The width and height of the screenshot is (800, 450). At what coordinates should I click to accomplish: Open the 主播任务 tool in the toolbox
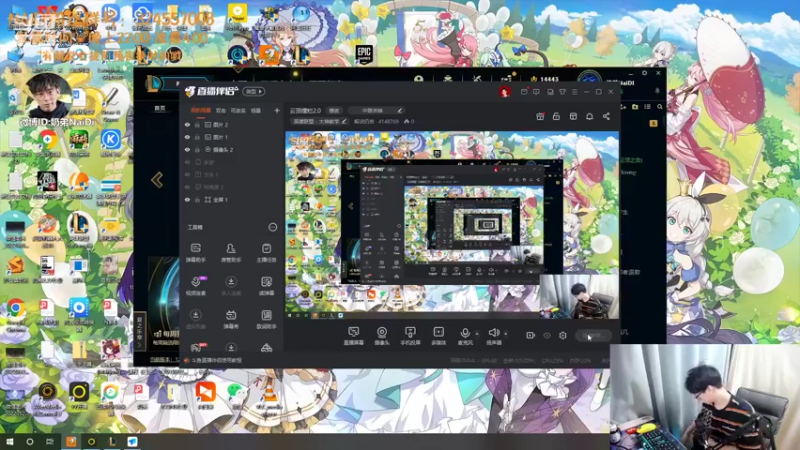point(266,253)
